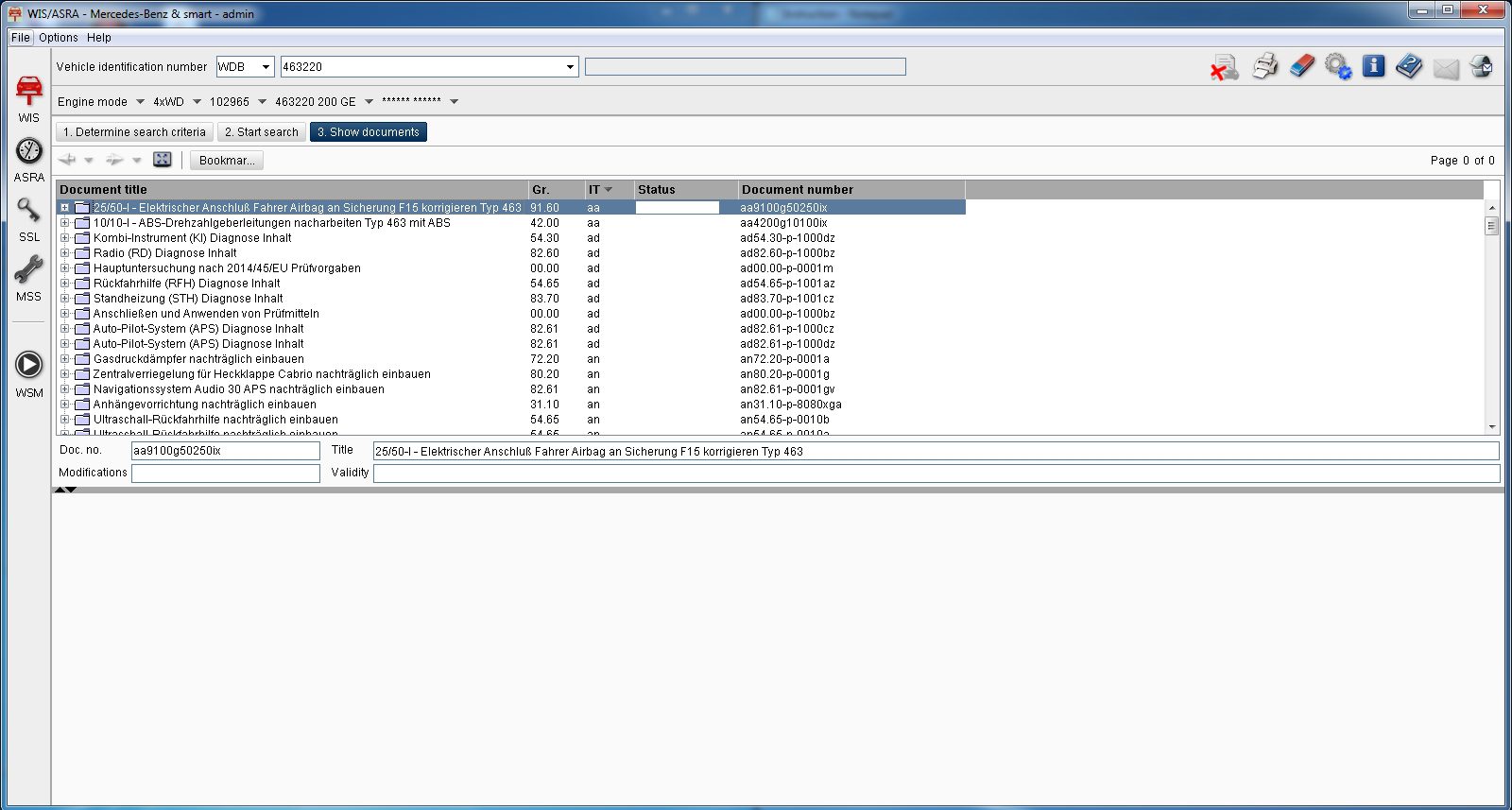Click the forward navigation arrow icon

coord(114,160)
